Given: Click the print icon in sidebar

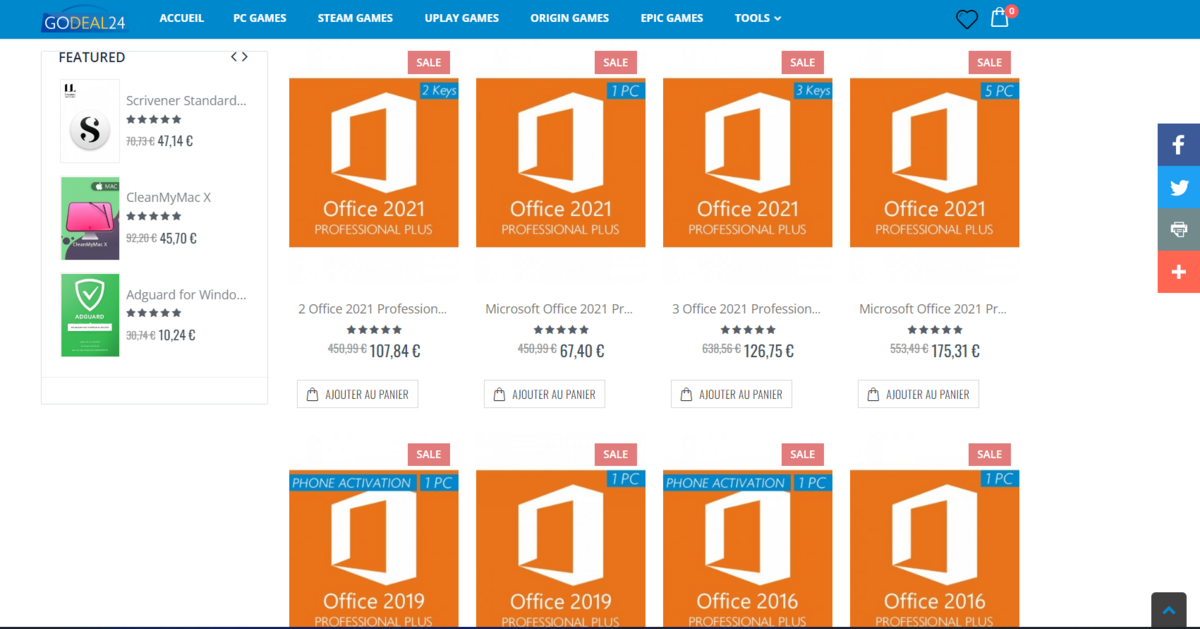Looking at the screenshot, I should click(x=1179, y=229).
